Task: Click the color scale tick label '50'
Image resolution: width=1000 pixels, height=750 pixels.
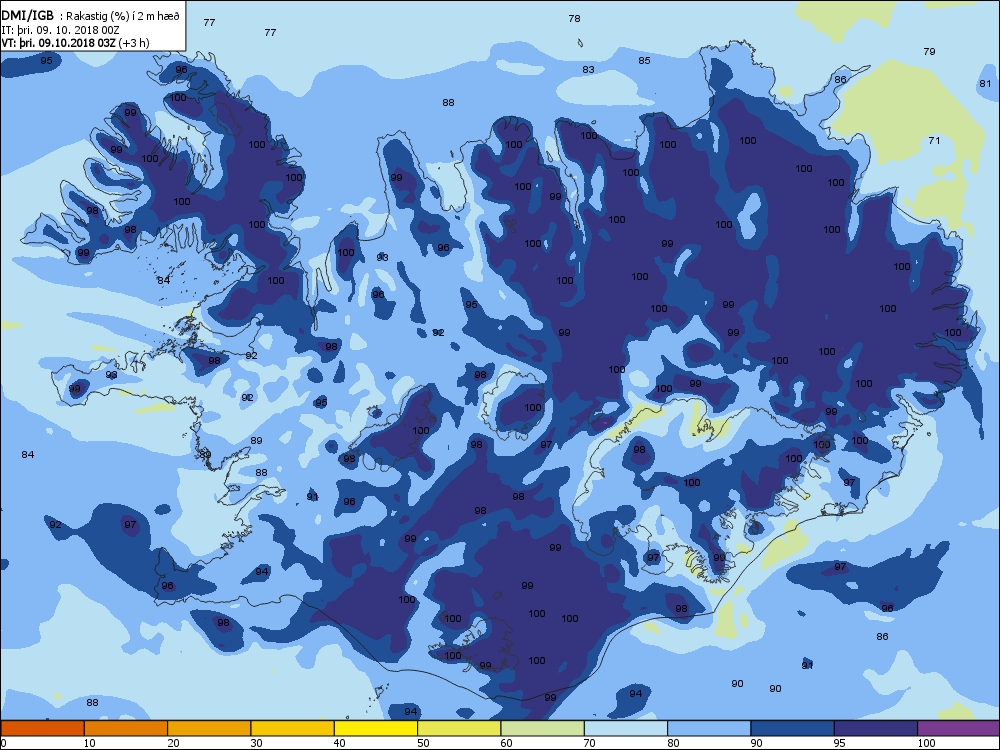Action: point(423,743)
